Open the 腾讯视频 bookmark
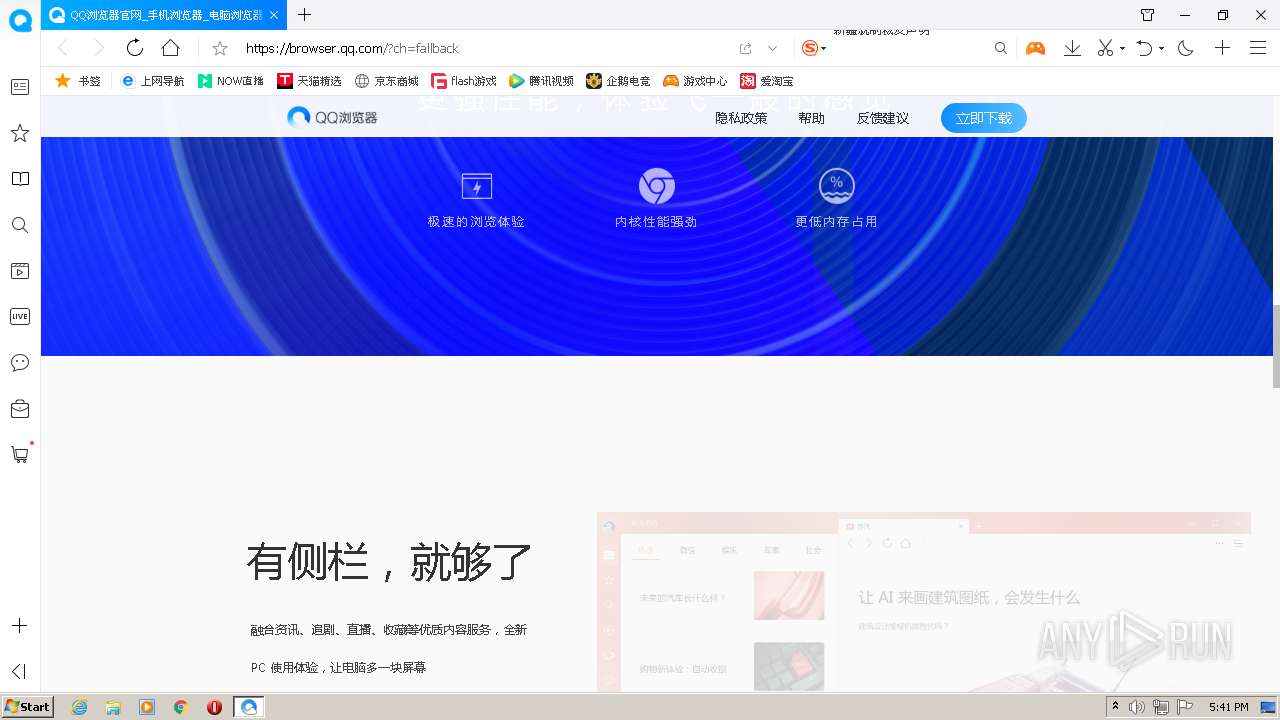This screenshot has height=720, width=1280. click(x=541, y=81)
